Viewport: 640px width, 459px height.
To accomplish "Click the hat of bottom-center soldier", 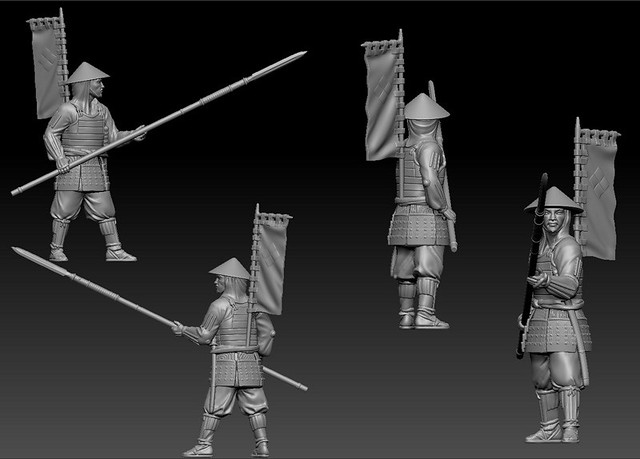I will click(230, 267).
